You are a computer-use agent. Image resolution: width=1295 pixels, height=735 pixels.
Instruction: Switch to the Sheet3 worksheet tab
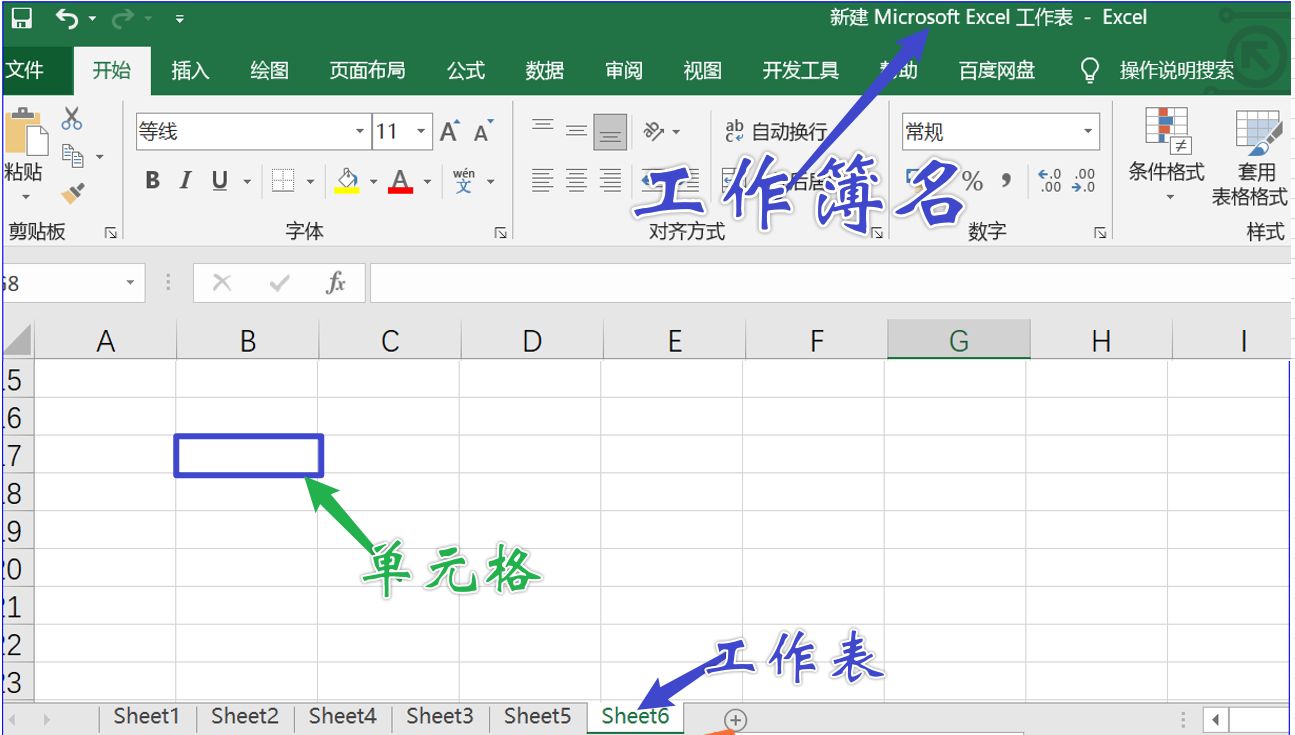(440, 716)
